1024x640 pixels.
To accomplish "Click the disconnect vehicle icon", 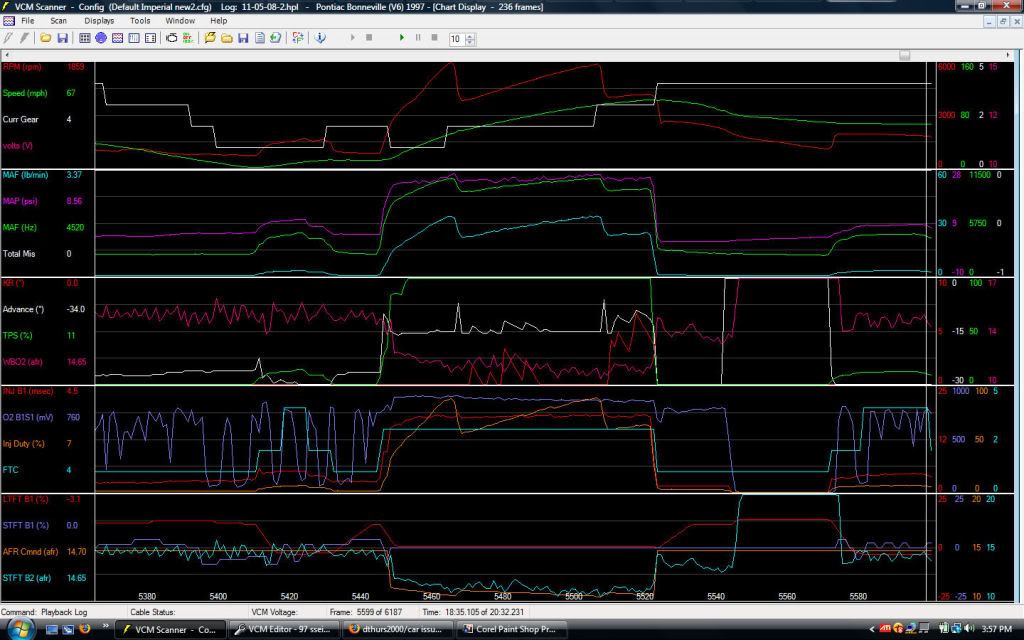I will [25, 38].
